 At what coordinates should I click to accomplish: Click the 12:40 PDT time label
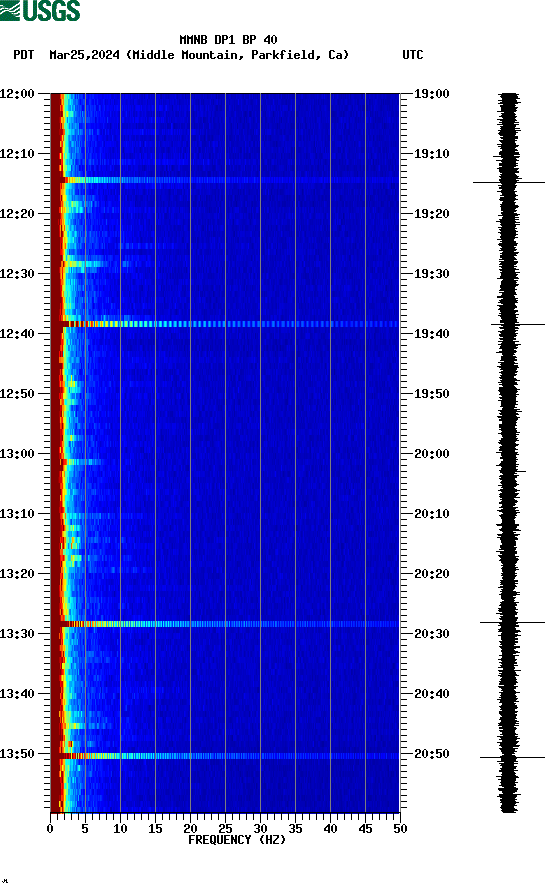coord(17,334)
